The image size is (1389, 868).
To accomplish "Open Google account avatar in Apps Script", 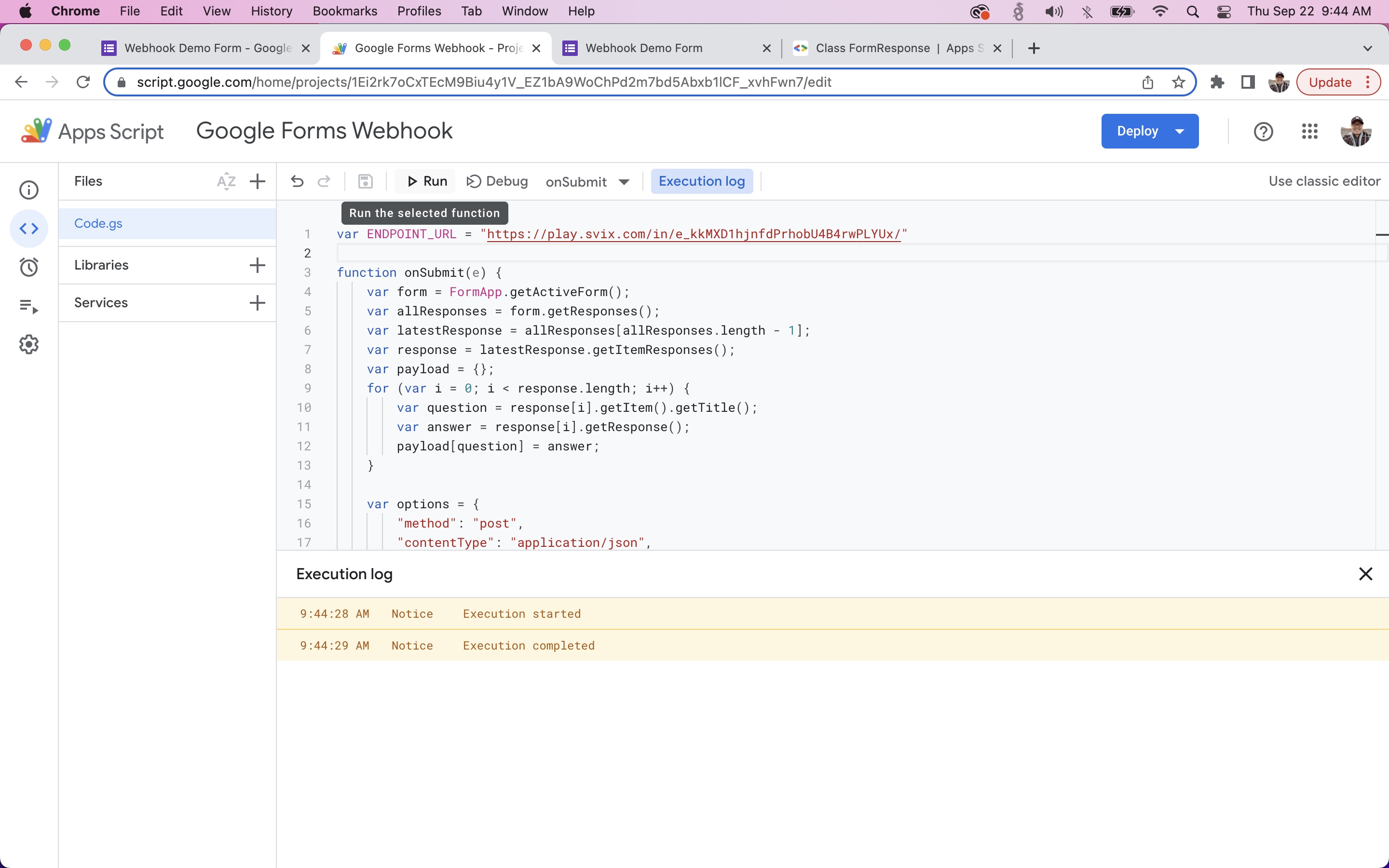I will coord(1356,132).
